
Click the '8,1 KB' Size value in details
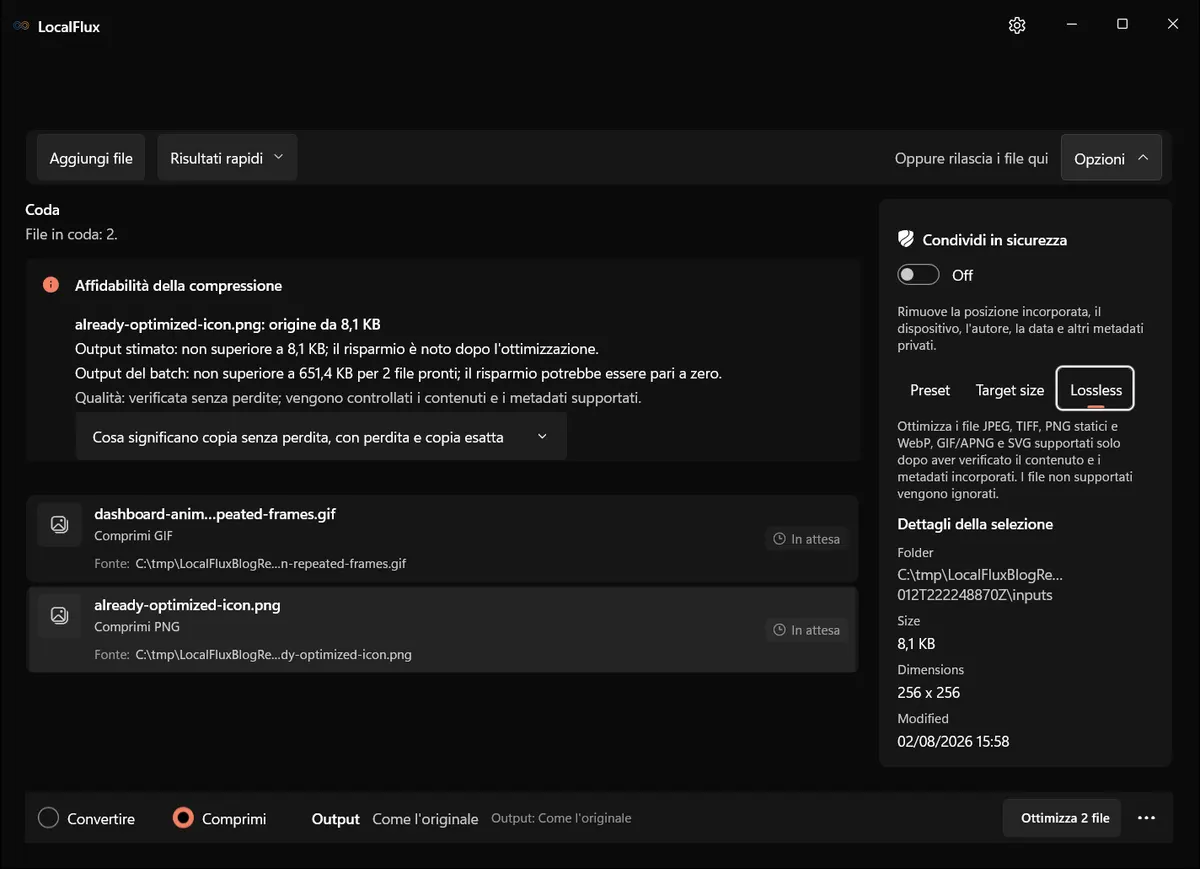tap(916, 643)
